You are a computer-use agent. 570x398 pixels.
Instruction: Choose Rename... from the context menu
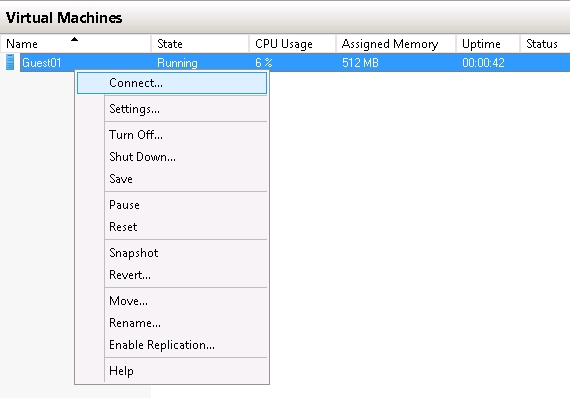click(172, 323)
